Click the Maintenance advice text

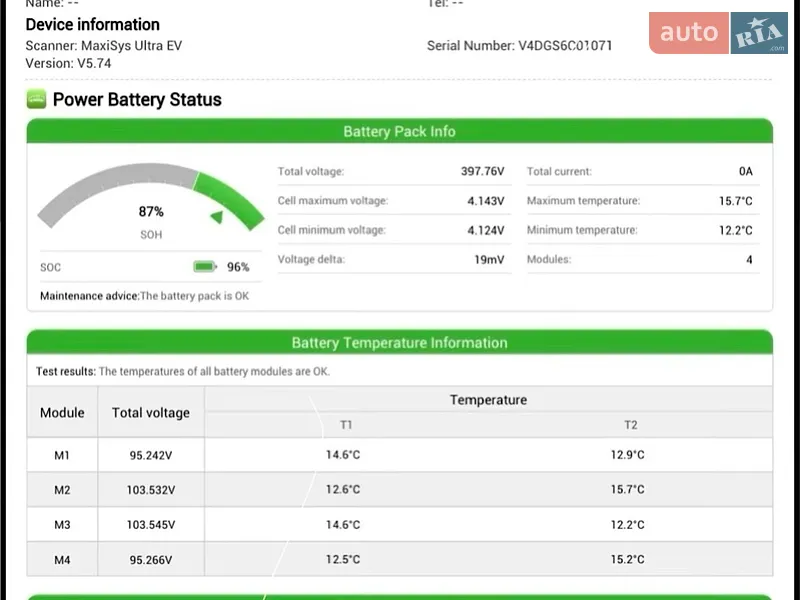pyautogui.click(x=144, y=296)
